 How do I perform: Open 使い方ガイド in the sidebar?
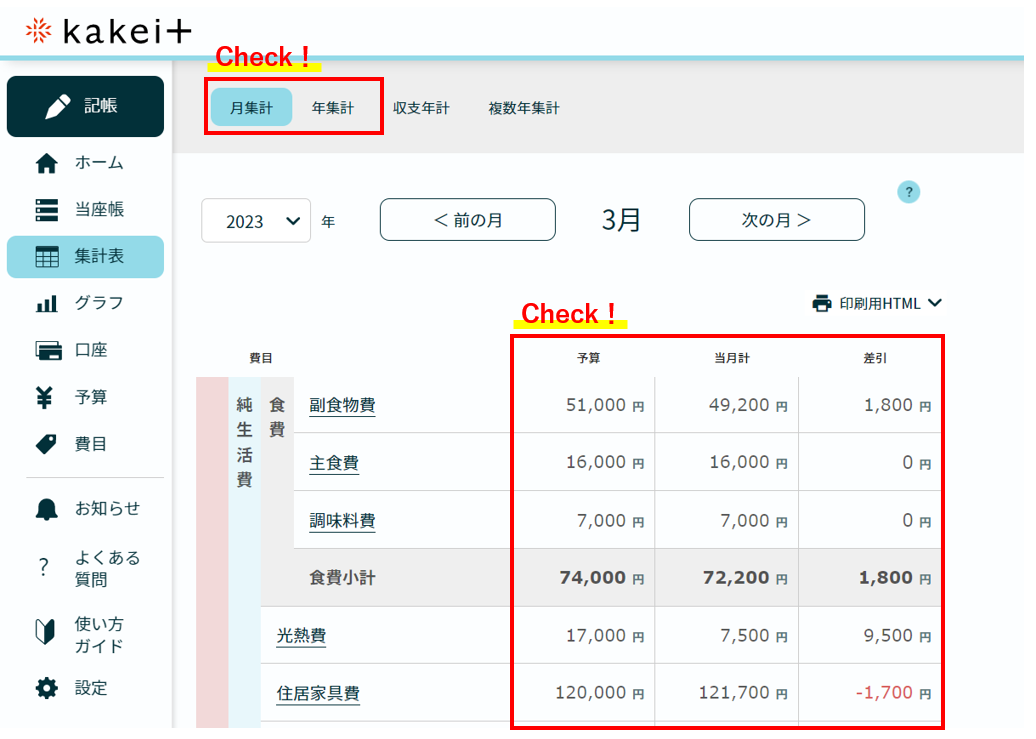pos(98,635)
